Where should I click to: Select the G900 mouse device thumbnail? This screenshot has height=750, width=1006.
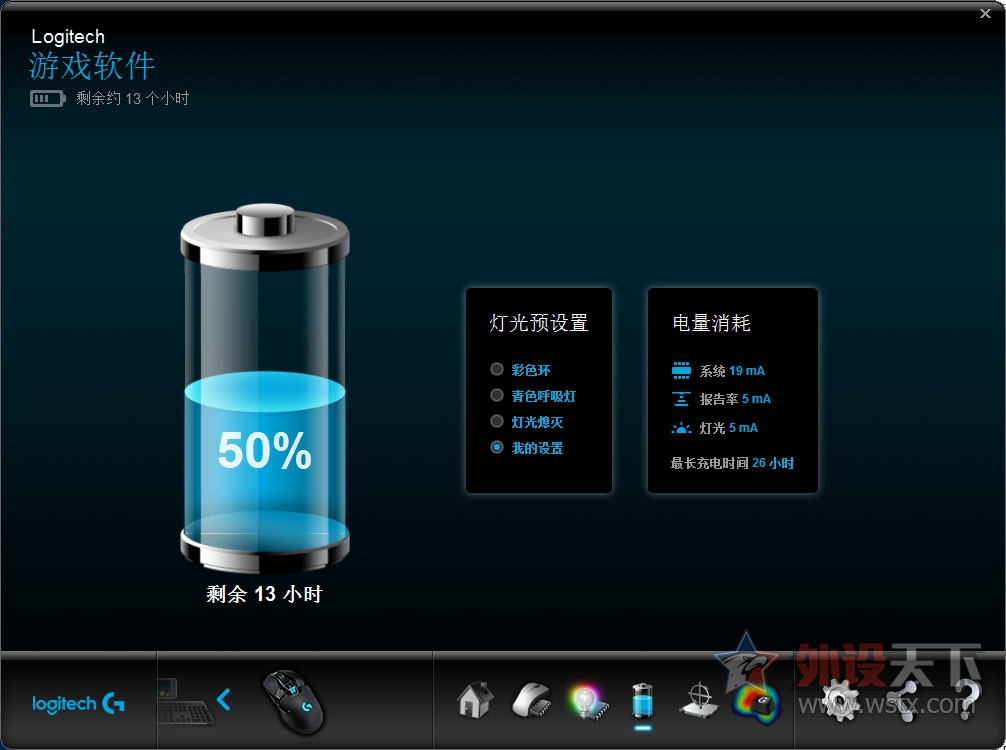(x=294, y=701)
